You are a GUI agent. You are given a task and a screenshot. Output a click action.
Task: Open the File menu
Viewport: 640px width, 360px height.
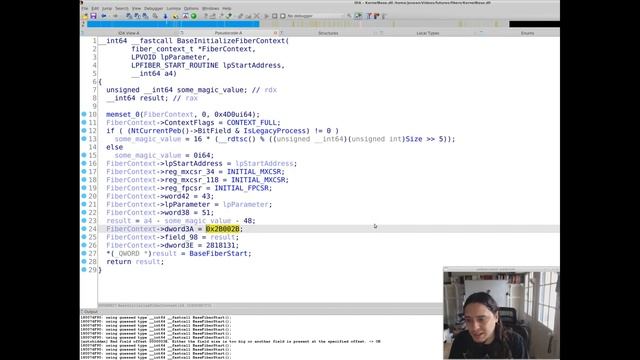(84, 8)
